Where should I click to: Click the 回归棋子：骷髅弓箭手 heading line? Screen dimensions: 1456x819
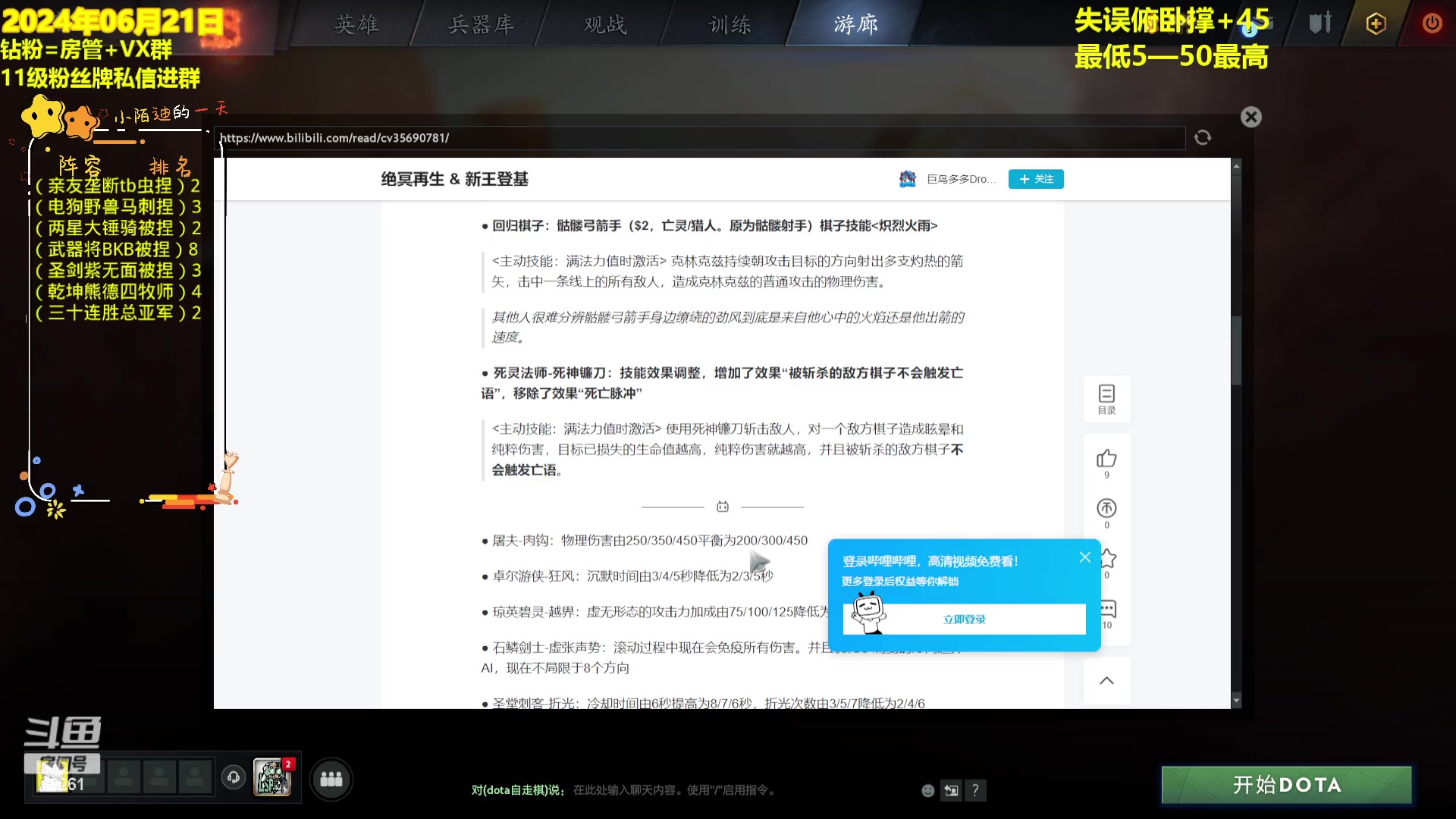pyautogui.click(x=715, y=226)
